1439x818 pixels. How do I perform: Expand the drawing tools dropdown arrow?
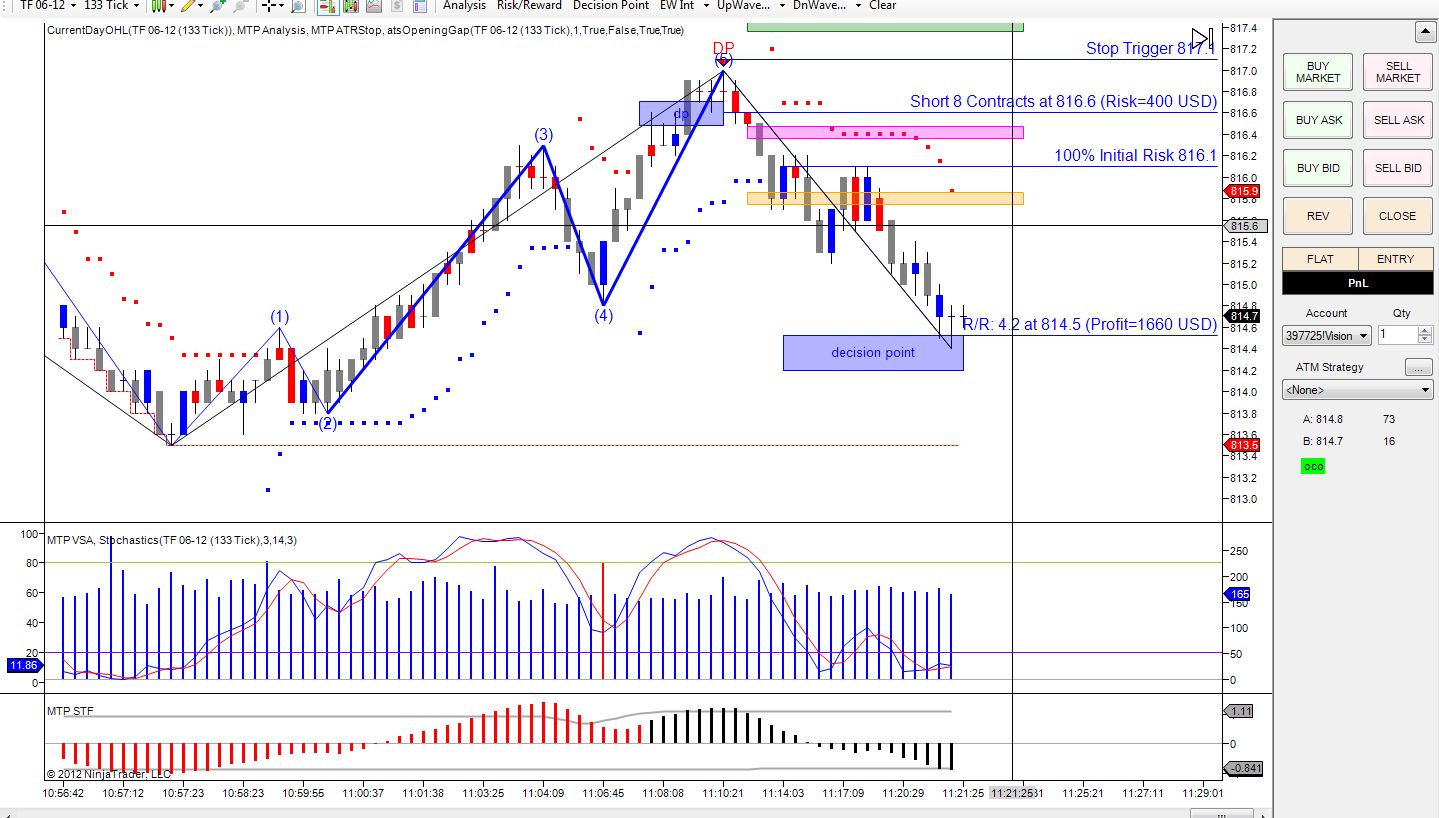pos(200,5)
